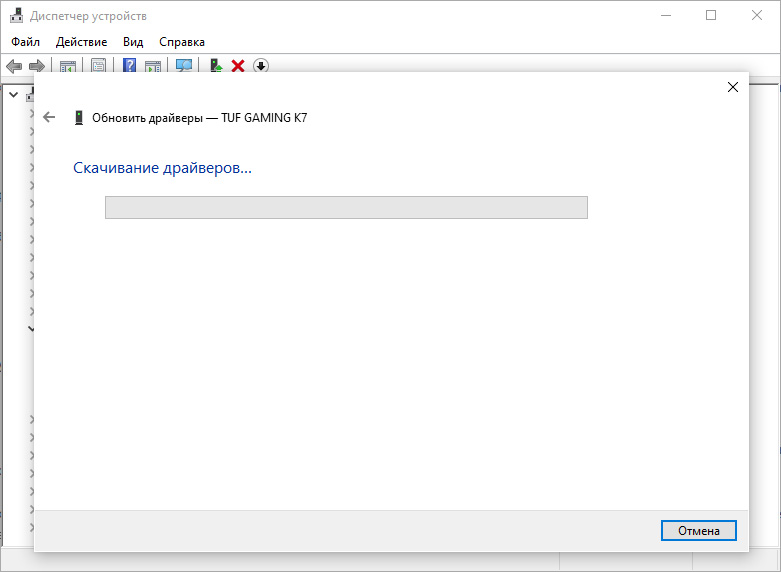Viewport: 781px width, 572px height.
Task: Click the device icon beside the wizard title
Action: click(79, 118)
